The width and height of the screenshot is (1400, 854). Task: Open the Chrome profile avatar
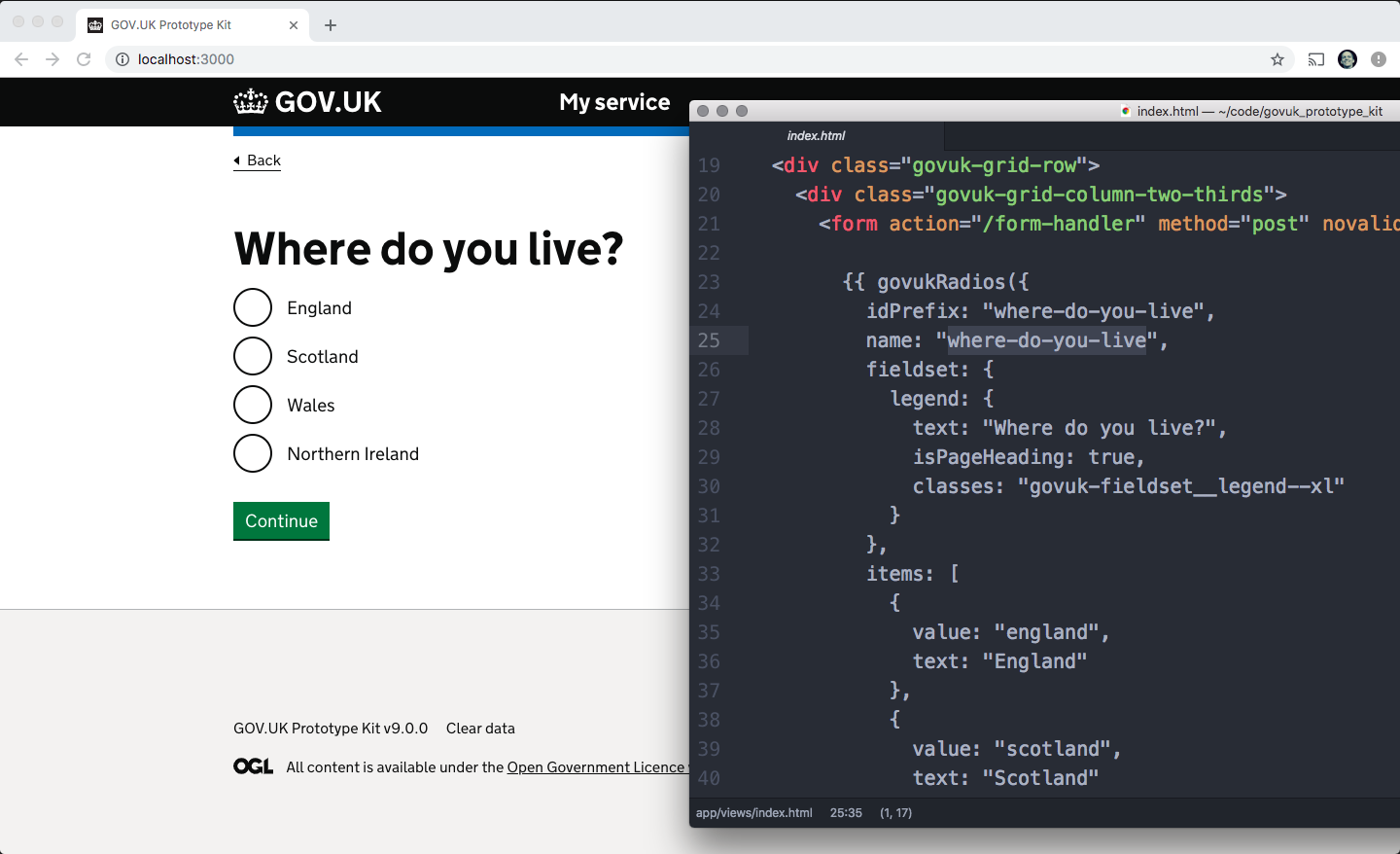1347,59
